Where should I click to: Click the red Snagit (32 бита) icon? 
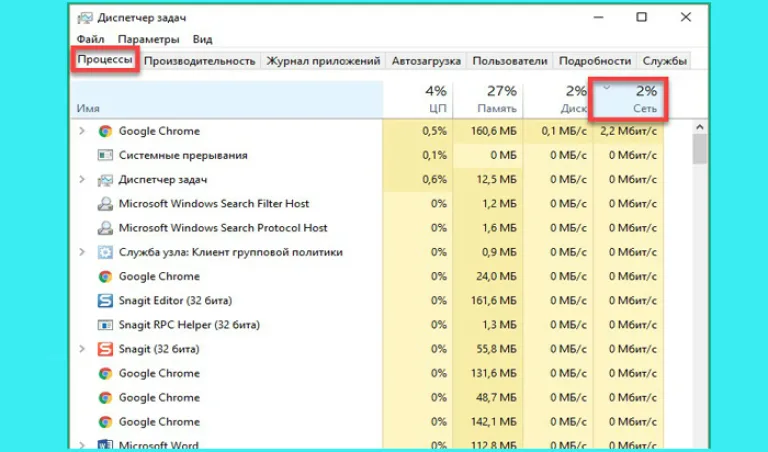105,349
